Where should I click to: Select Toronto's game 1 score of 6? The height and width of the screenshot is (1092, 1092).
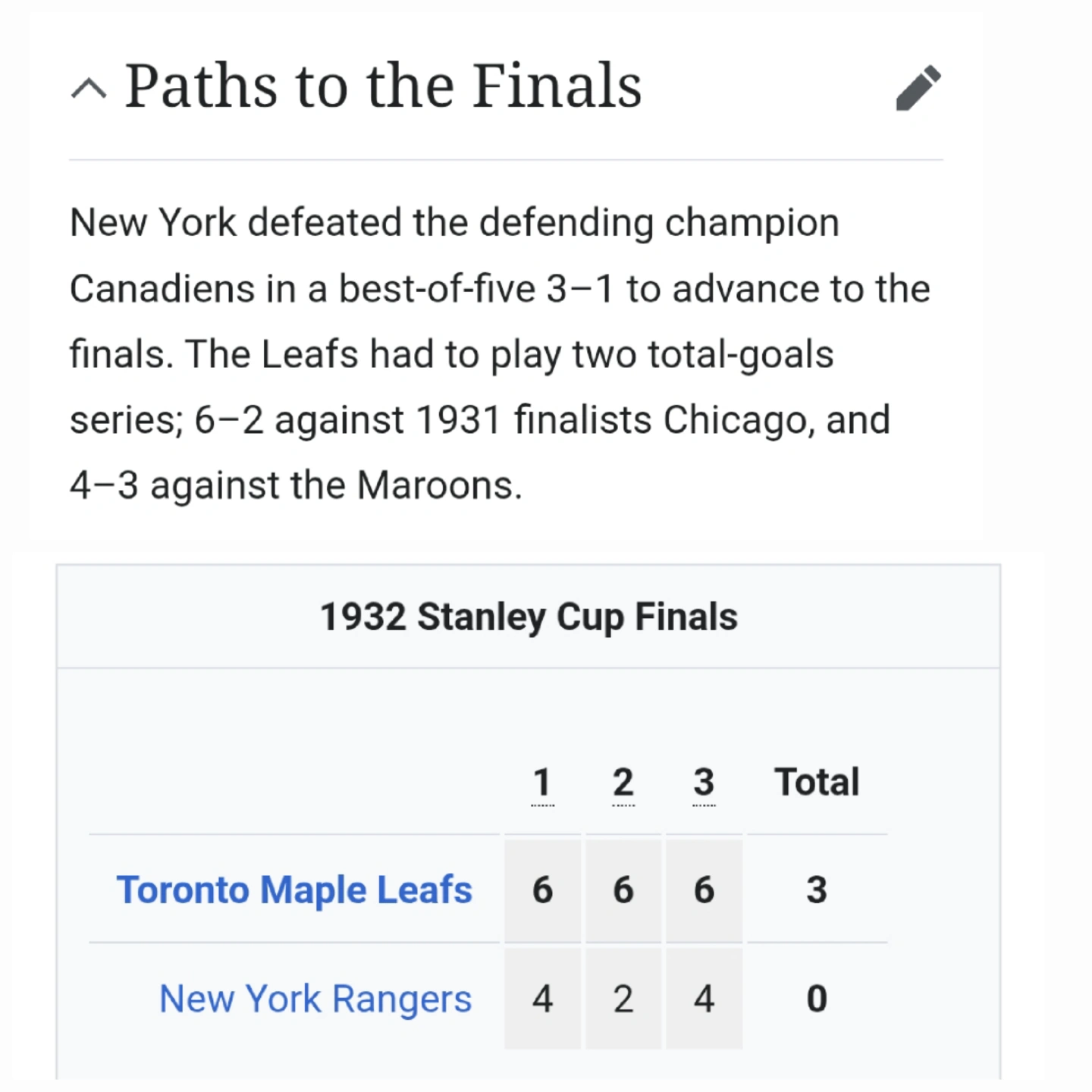(542, 890)
